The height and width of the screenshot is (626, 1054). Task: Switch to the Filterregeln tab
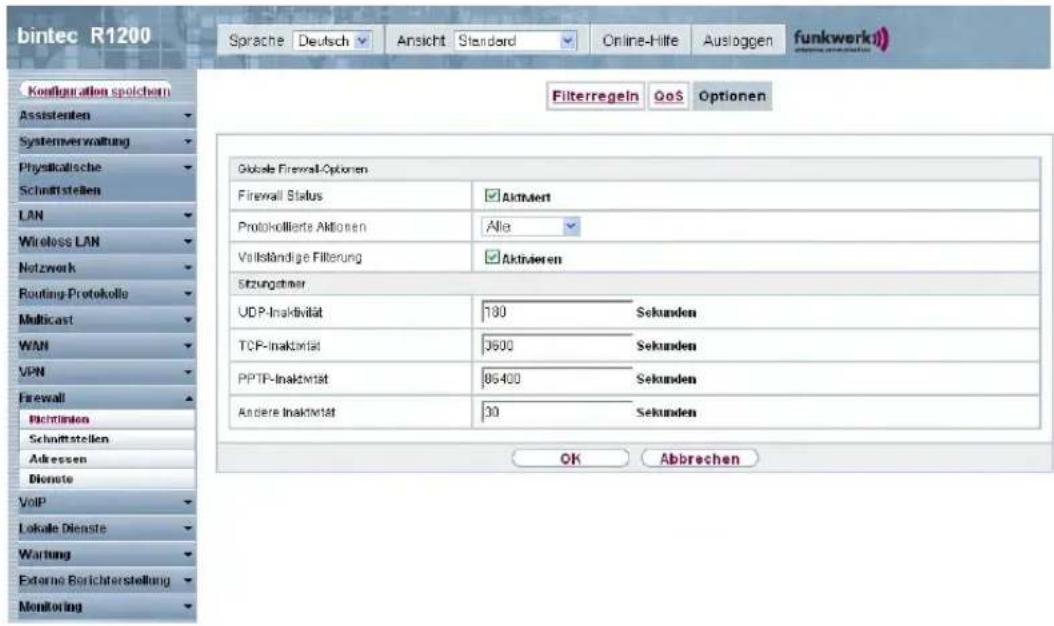[x=595, y=96]
